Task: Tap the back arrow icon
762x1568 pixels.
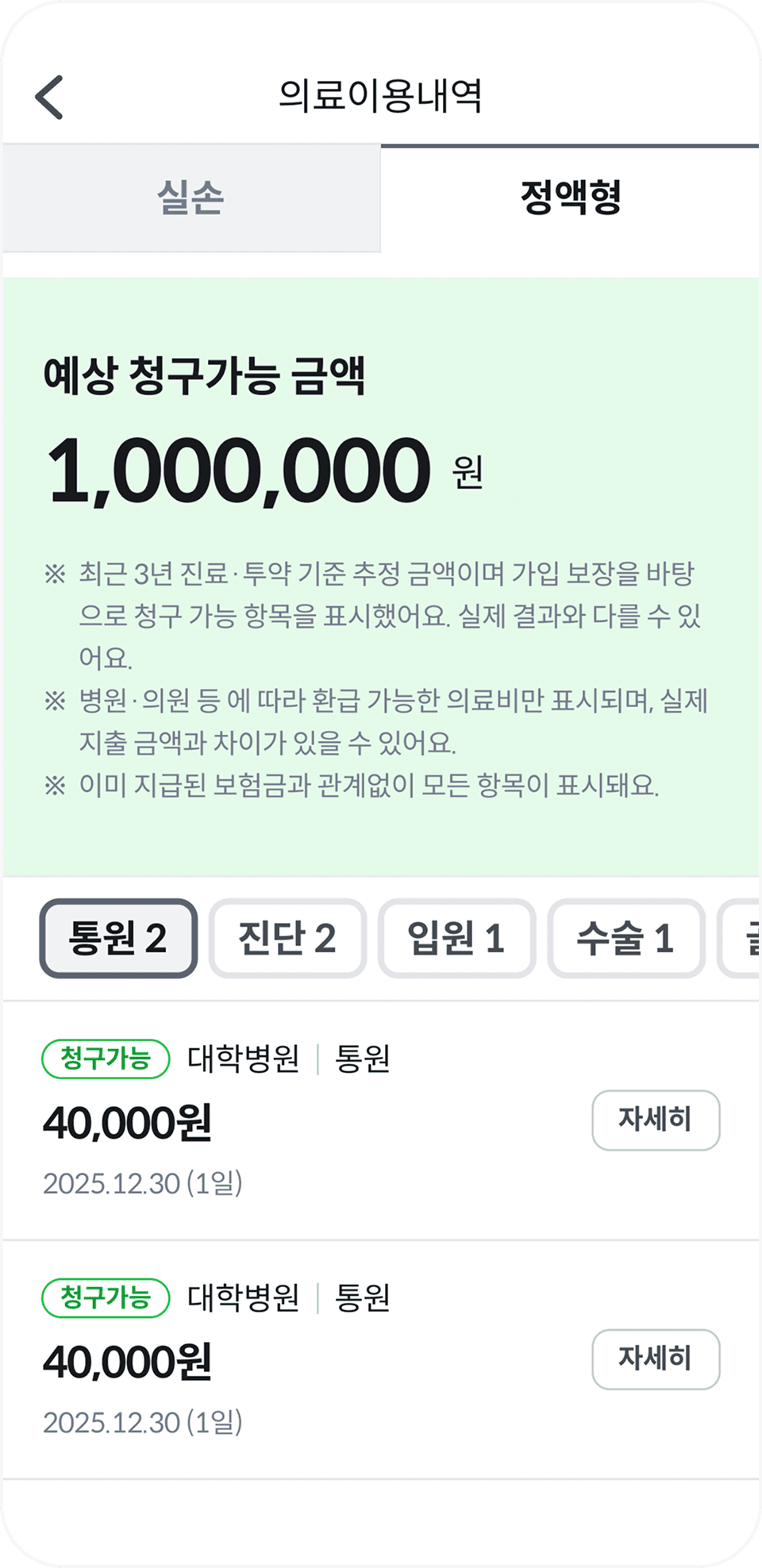Action: pyautogui.click(x=49, y=98)
